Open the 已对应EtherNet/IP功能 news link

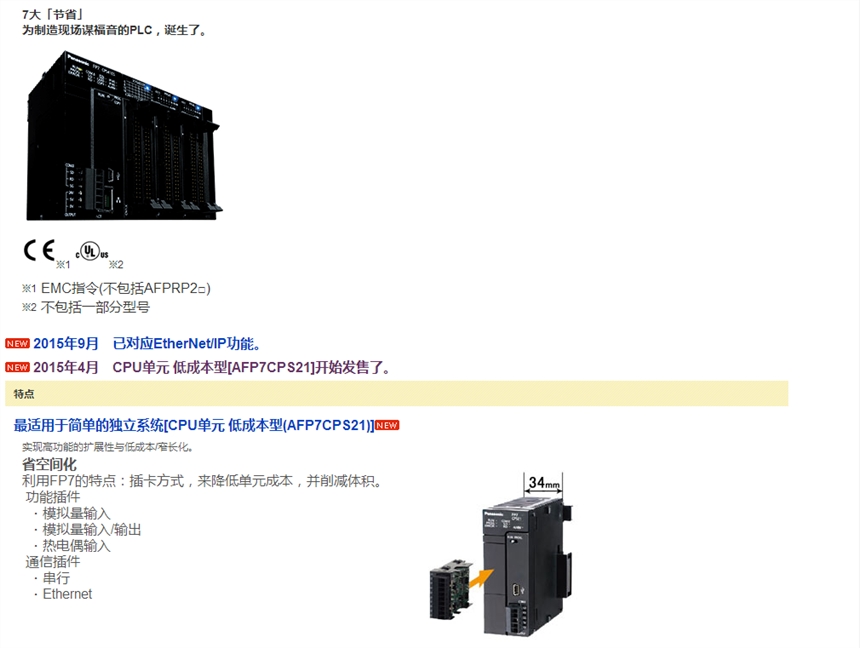(x=187, y=343)
